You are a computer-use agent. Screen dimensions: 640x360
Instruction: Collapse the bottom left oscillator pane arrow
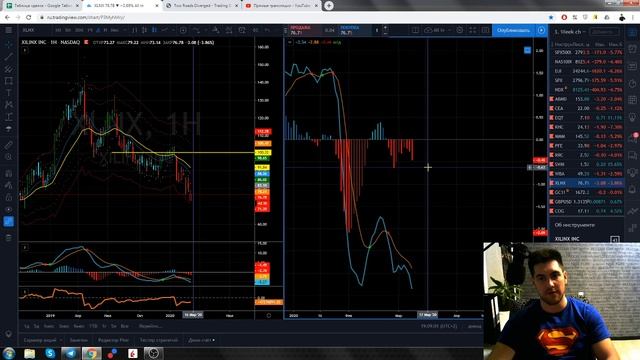[x=25, y=292]
